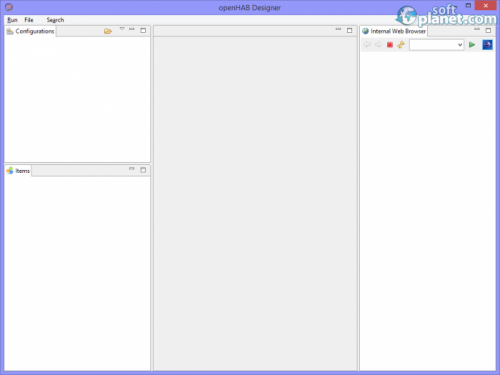Select the Internal Web Browser tab

[394, 31]
